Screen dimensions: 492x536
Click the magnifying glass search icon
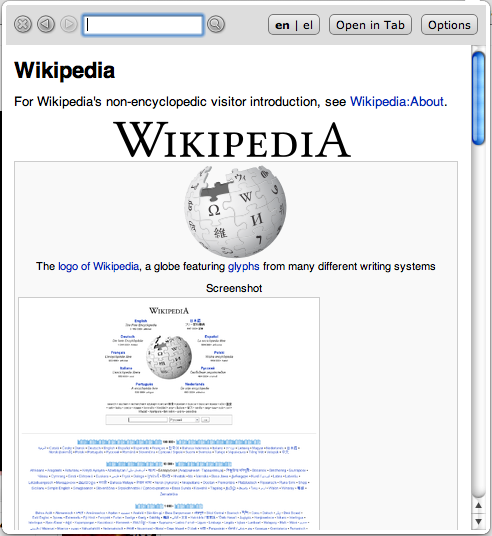pyautogui.click(x=216, y=24)
